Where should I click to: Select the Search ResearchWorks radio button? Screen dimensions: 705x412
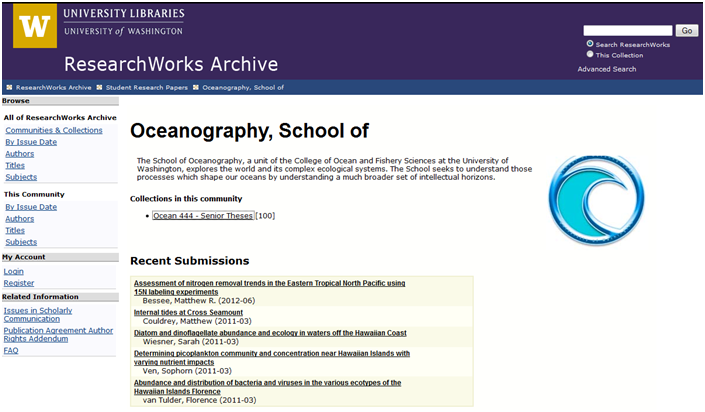(x=590, y=44)
